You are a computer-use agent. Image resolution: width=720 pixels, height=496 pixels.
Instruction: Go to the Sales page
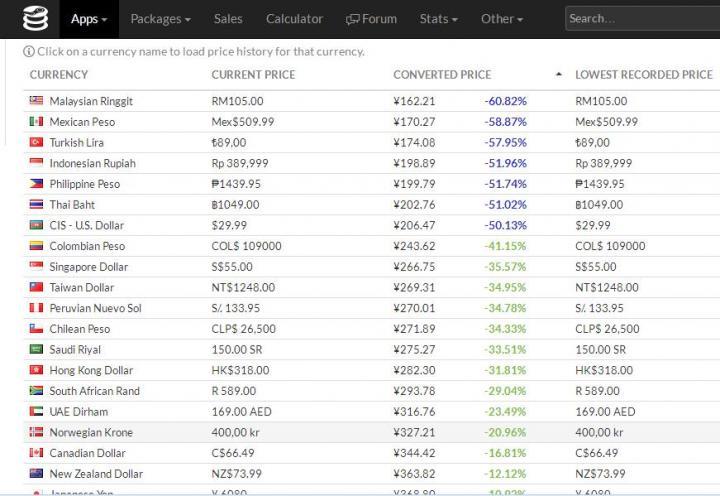tap(228, 19)
